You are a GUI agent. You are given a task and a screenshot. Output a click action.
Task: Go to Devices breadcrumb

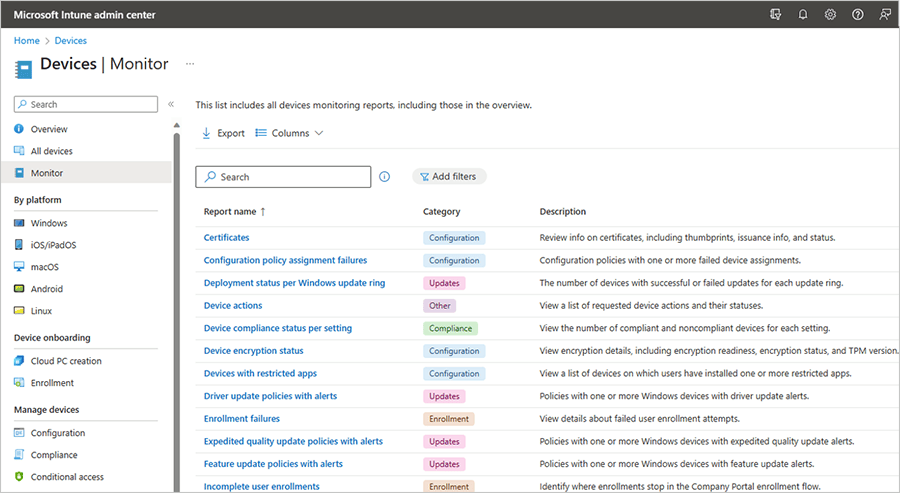coord(71,41)
